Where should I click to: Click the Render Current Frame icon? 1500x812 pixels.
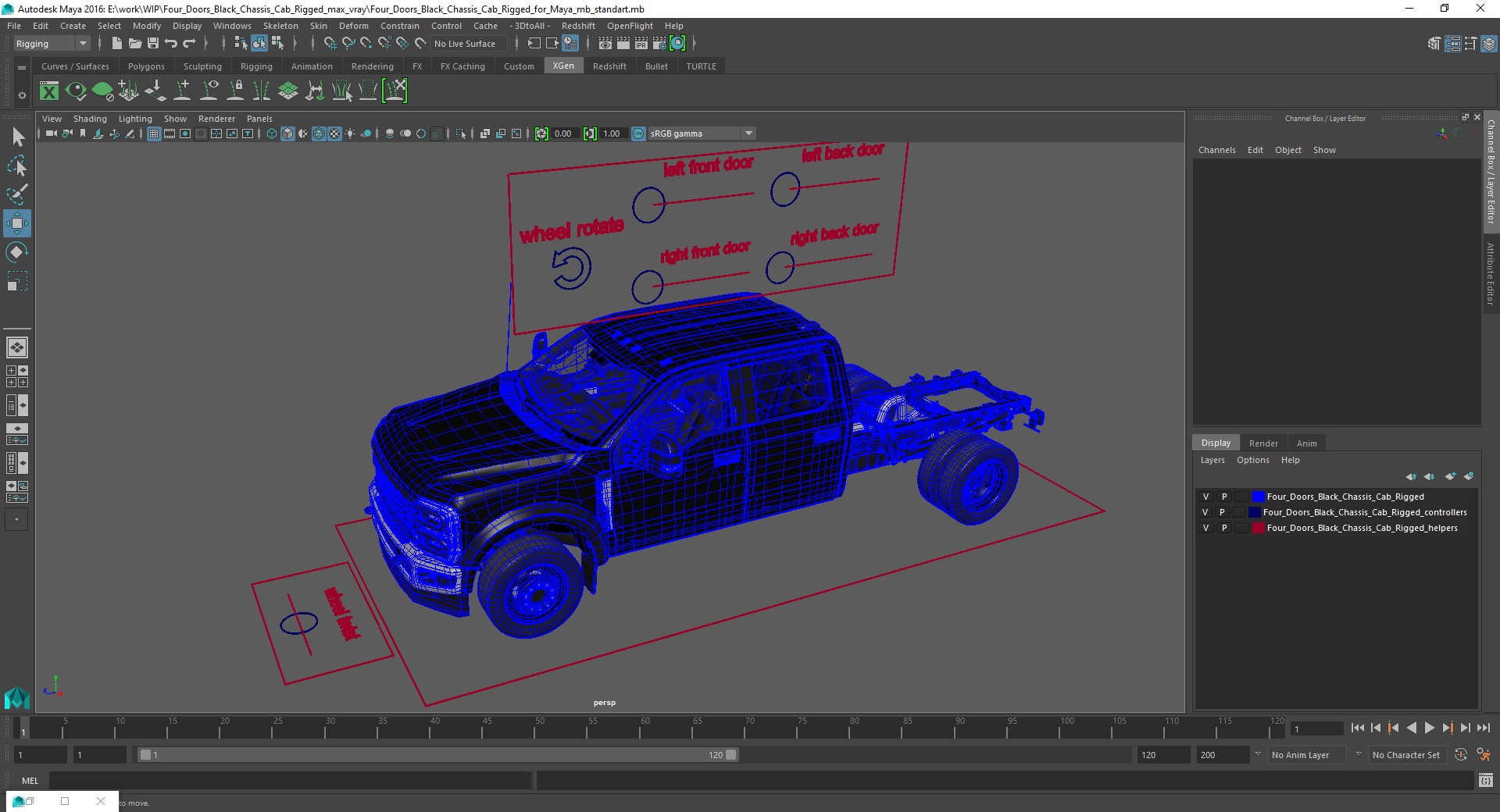(623, 44)
